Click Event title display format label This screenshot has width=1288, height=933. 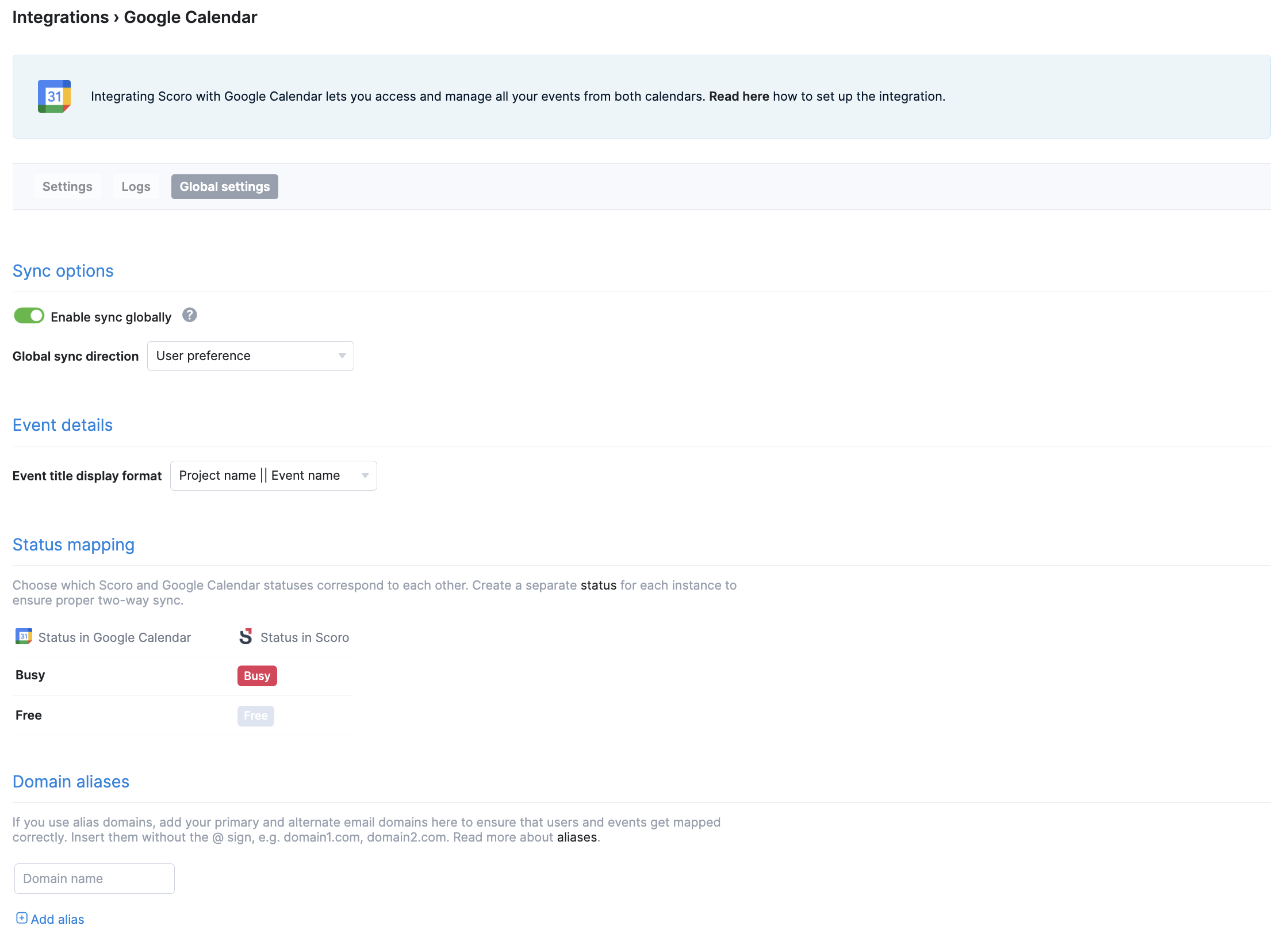pyautogui.click(x=87, y=476)
